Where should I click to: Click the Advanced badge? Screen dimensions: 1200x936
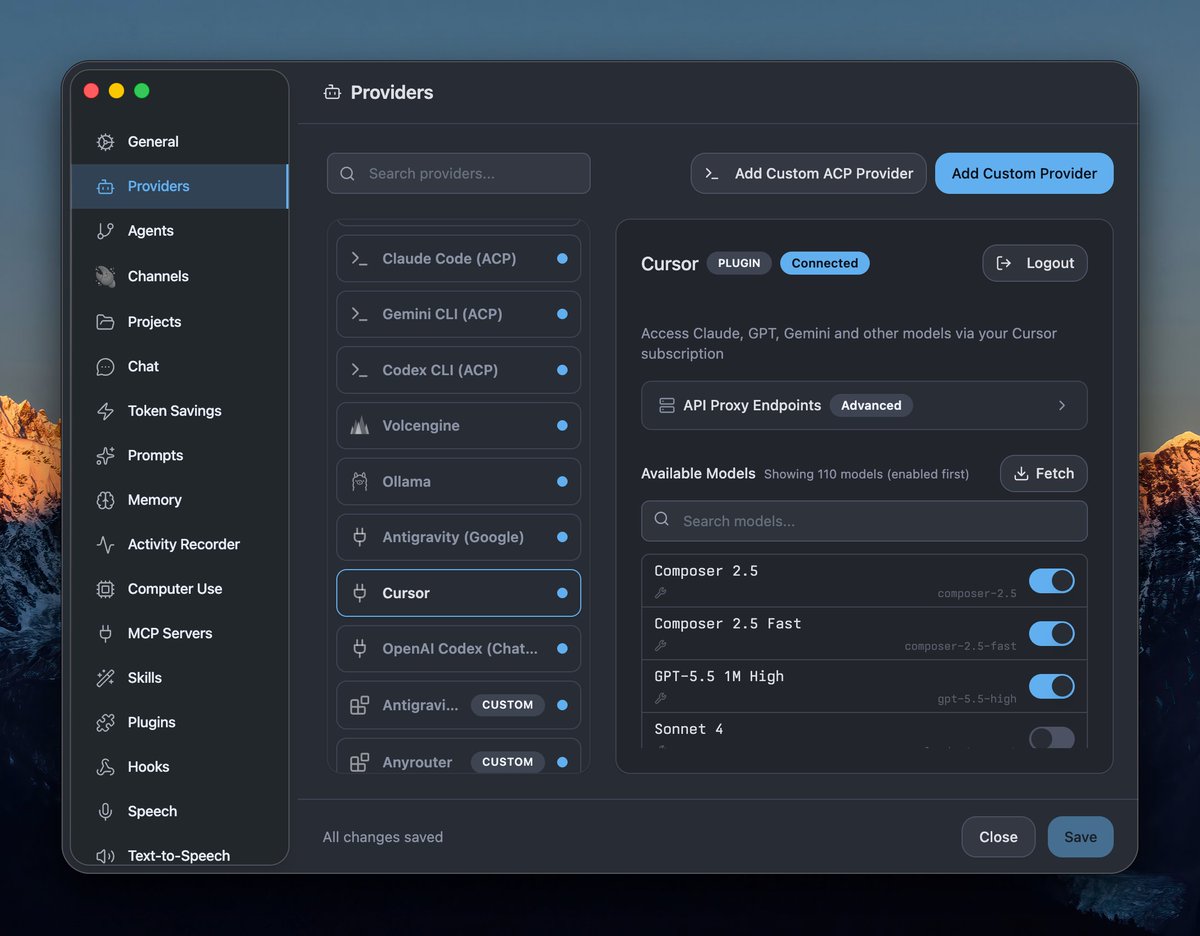(x=871, y=406)
